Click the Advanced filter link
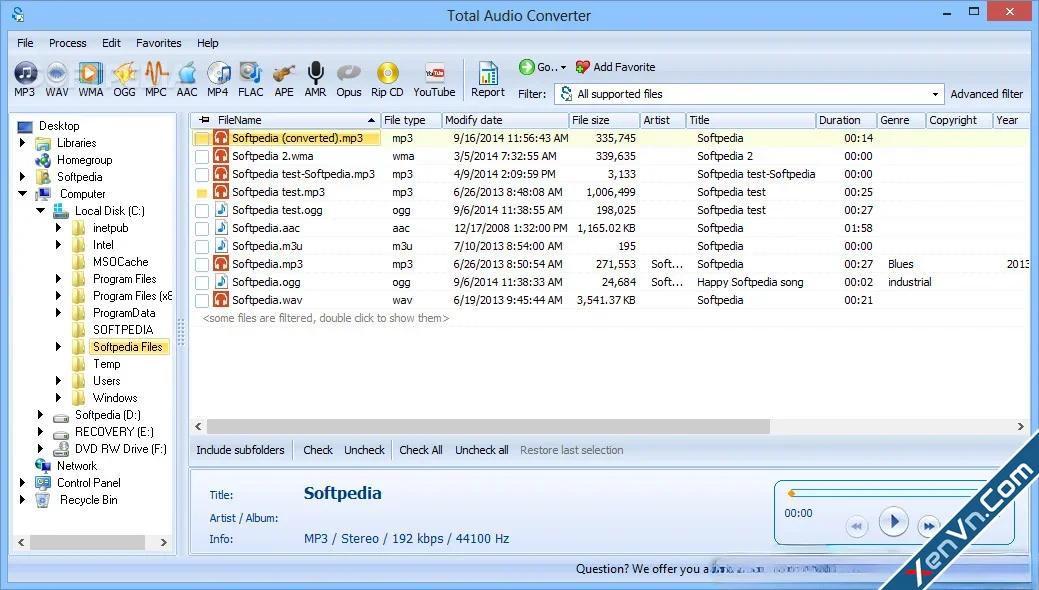This screenshot has width=1039, height=590. coord(987,94)
